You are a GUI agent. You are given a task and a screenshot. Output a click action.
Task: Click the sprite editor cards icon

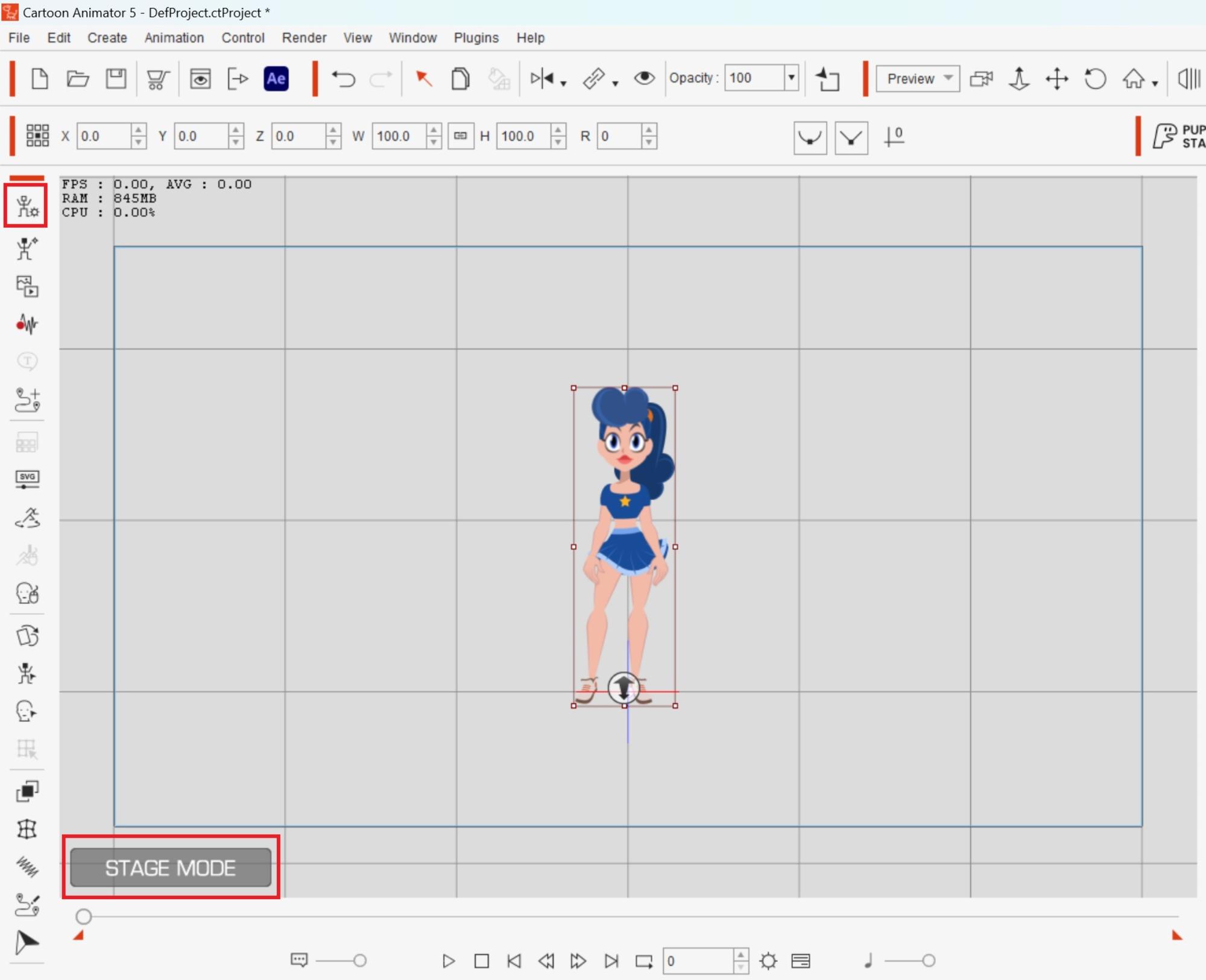tap(27, 635)
